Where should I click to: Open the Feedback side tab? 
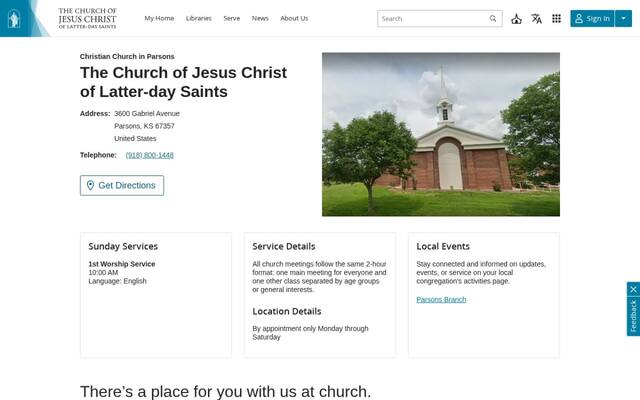click(633, 316)
